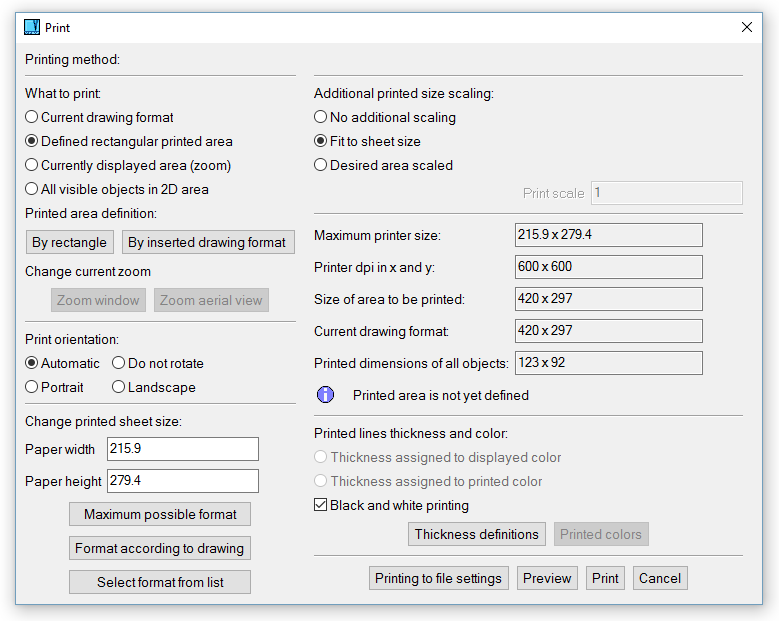The image size is (779, 621).
Task: Choose Do not rotate orientation
Action: click(x=119, y=363)
